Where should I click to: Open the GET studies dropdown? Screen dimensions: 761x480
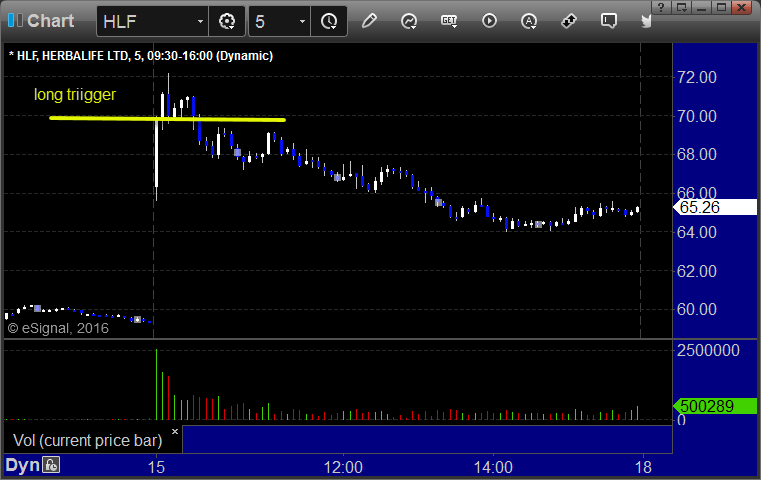coord(449,21)
